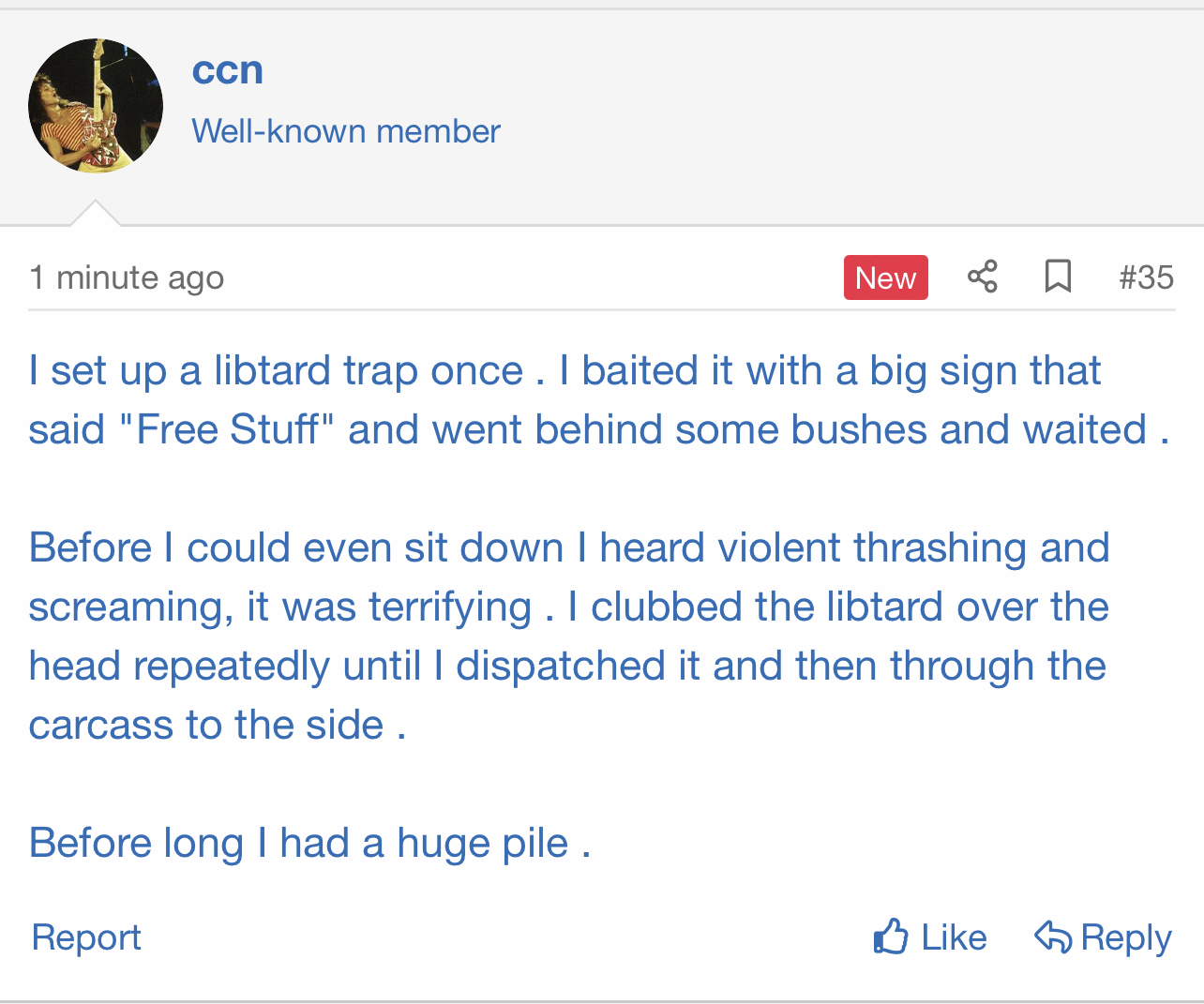Open the #35 post permalink
1204x1004 pixels.
tap(1146, 277)
